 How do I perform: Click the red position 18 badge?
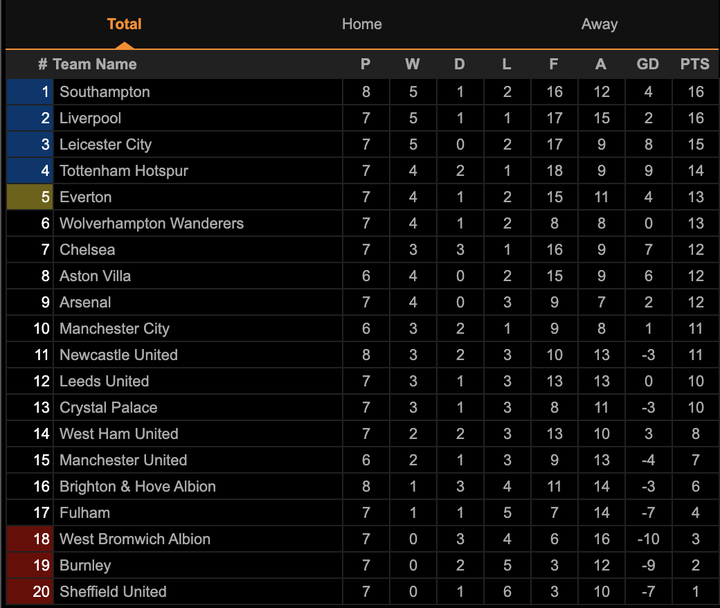click(30, 539)
